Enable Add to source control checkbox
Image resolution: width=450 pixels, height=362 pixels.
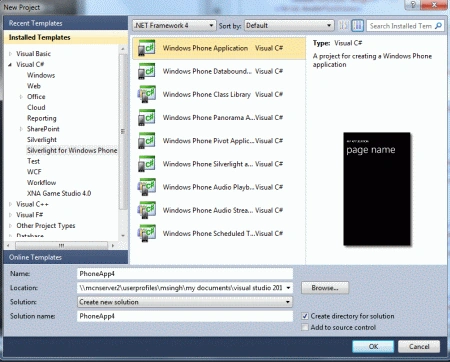click(305, 327)
